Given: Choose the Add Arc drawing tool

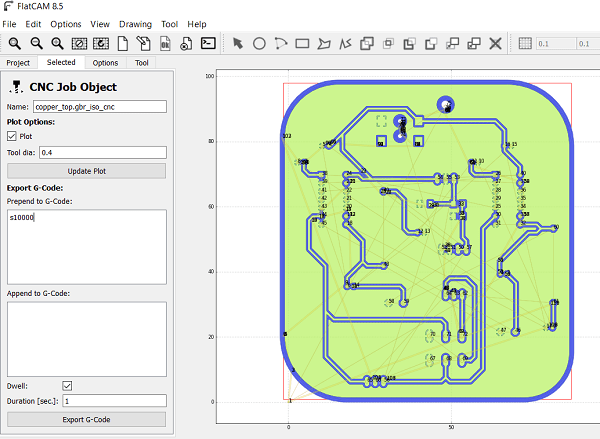Looking at the screenshot, I should (281, 43).
